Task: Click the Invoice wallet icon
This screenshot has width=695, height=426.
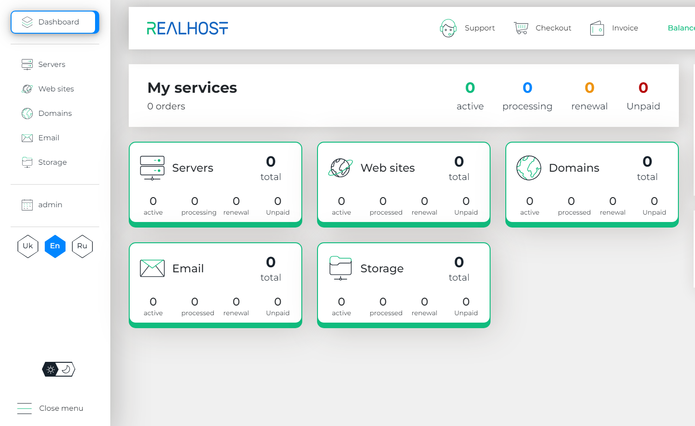Action: (x=597, y=28)
